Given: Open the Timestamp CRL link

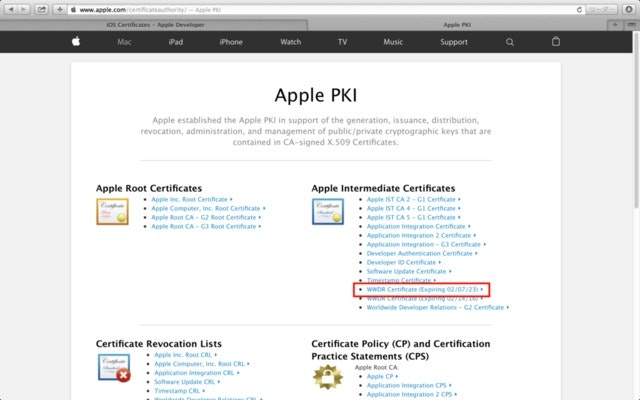Looking at the screenshot, I should pyautogui.click(x=177, y=391).
